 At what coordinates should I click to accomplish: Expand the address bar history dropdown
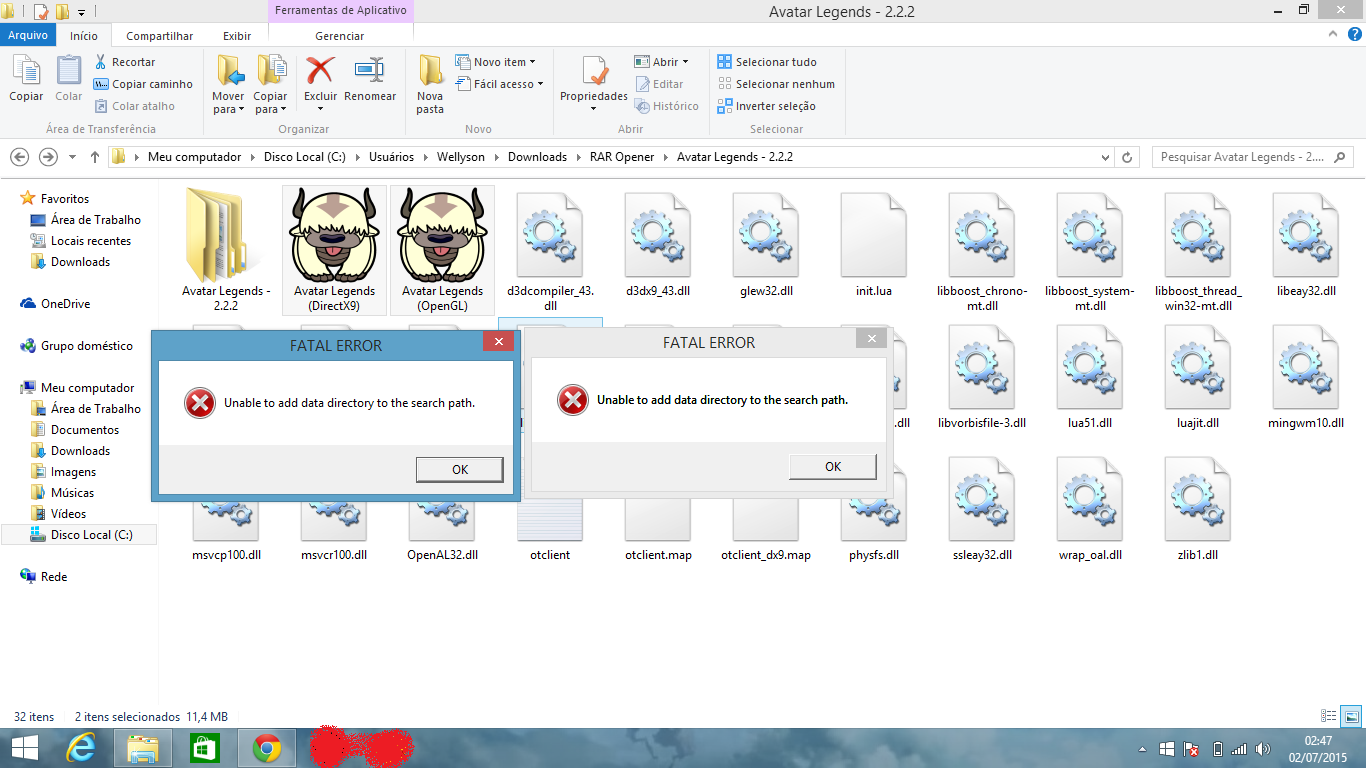point(1105,157)
